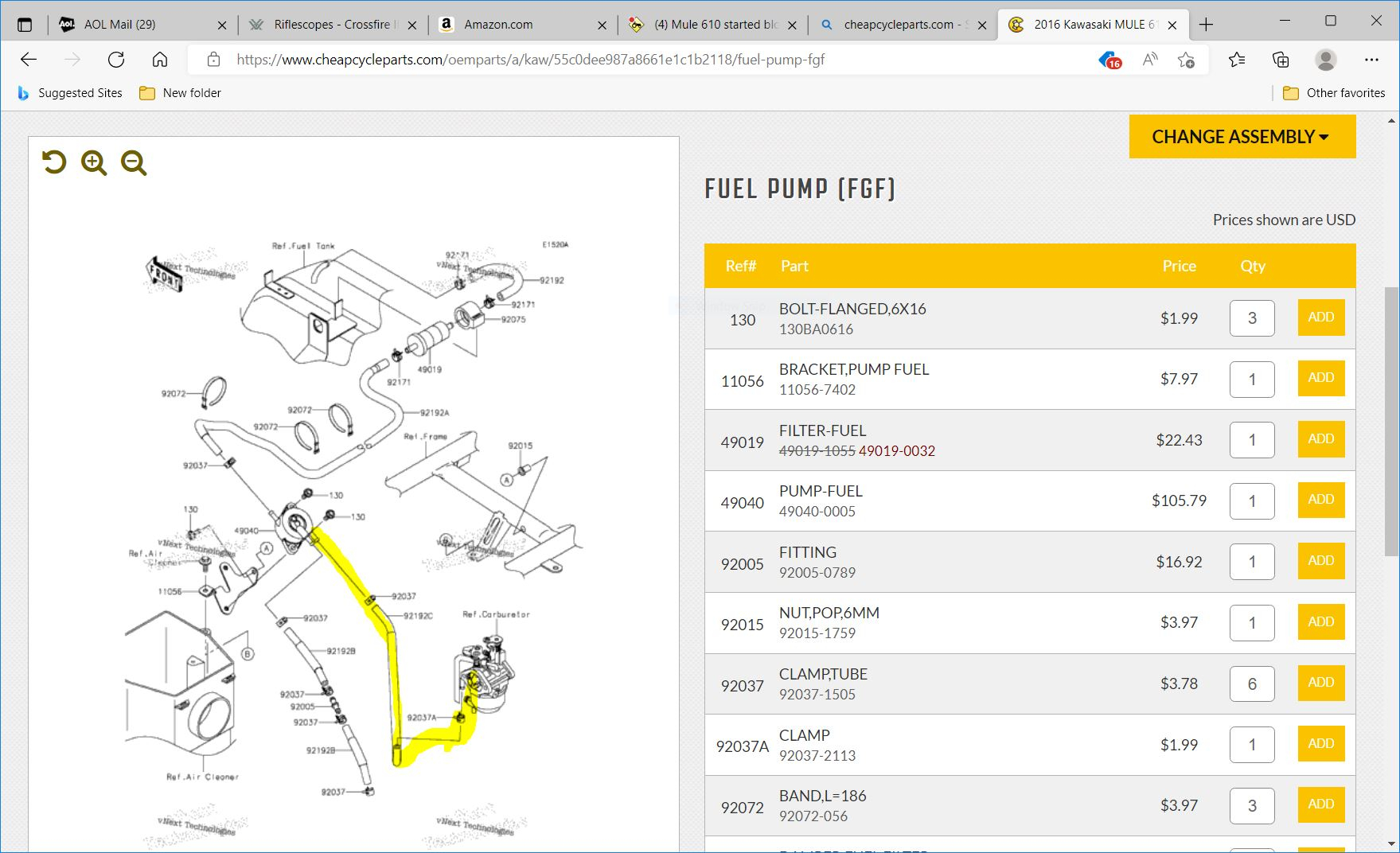Switch to the AOL Mail (29) tab
The height and width of the screenshot is (853, 1400).
pyautogui.click(x=143, y=25)
